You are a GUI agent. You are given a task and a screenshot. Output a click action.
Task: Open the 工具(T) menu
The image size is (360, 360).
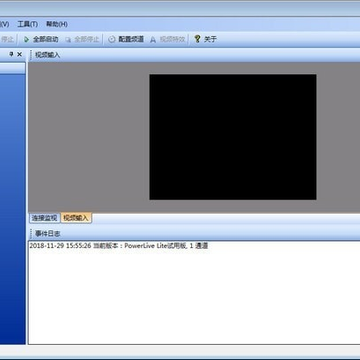click(x=27, y=24)
